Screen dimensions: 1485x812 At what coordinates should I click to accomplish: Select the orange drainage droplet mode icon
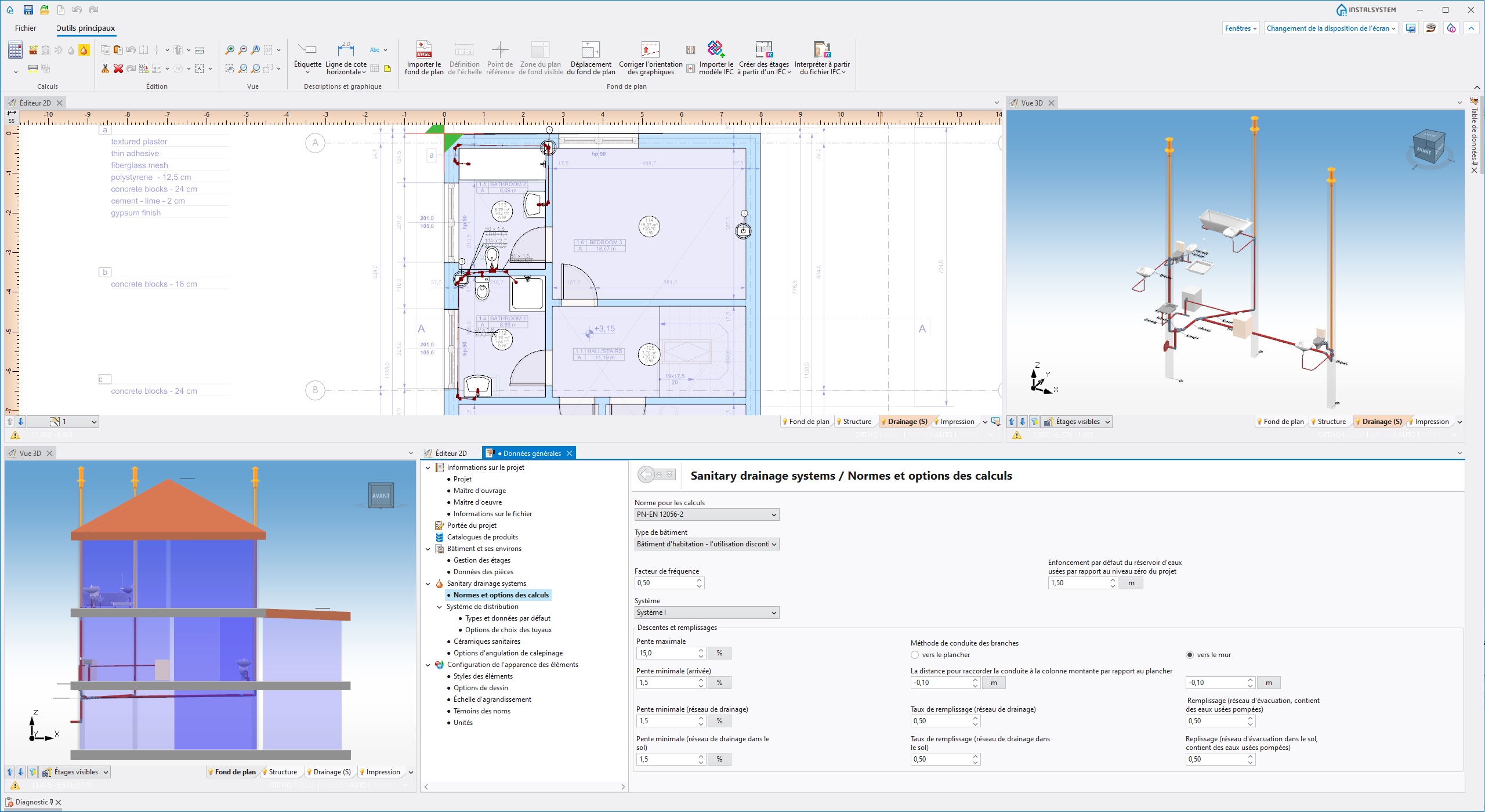point(84,50)
